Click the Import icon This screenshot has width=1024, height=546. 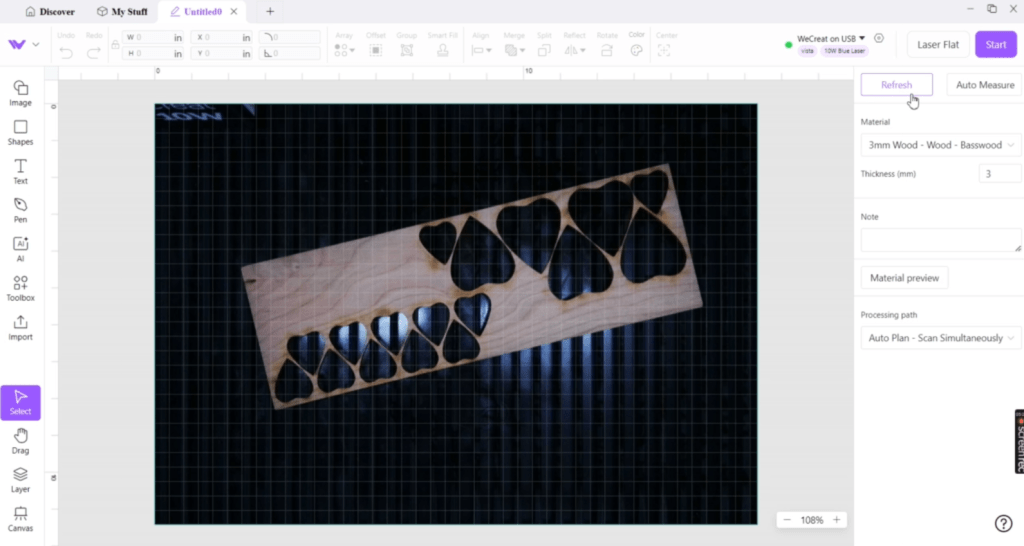20,328
